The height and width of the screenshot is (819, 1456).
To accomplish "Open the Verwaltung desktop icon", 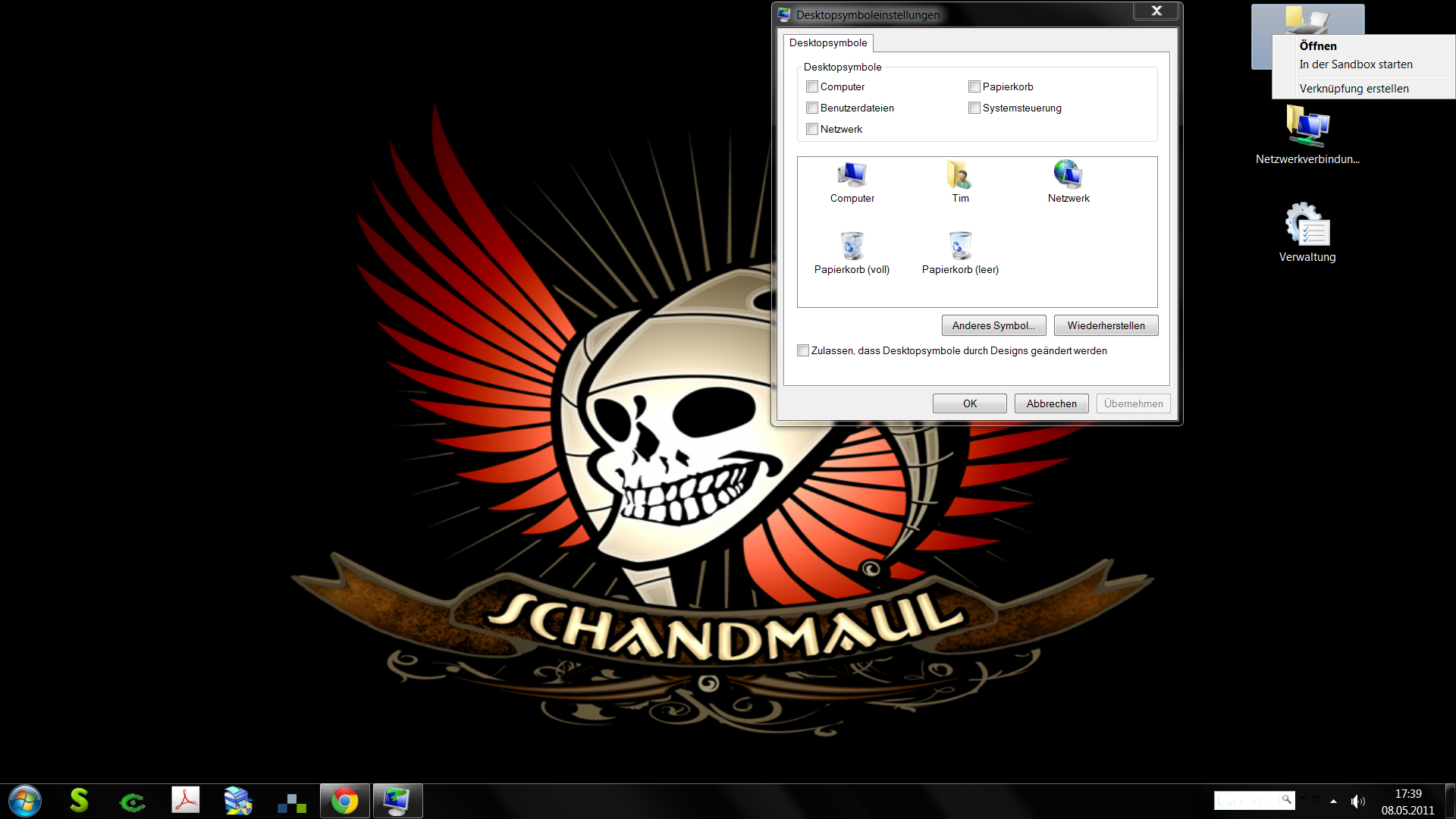I will [x=1307, y=232].
